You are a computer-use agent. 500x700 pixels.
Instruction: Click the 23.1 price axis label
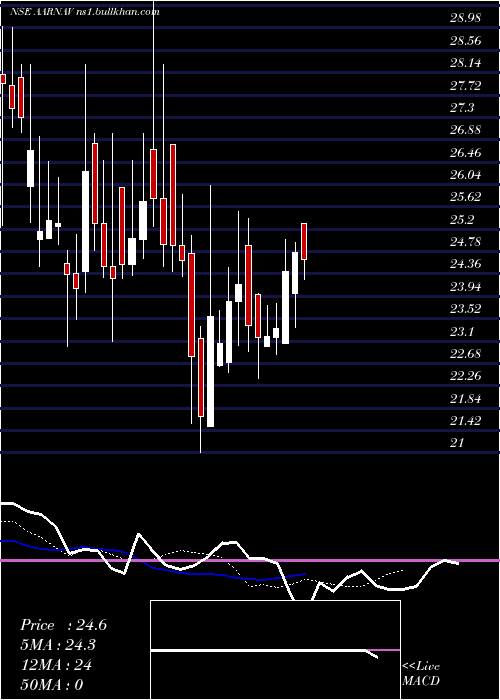462,331
